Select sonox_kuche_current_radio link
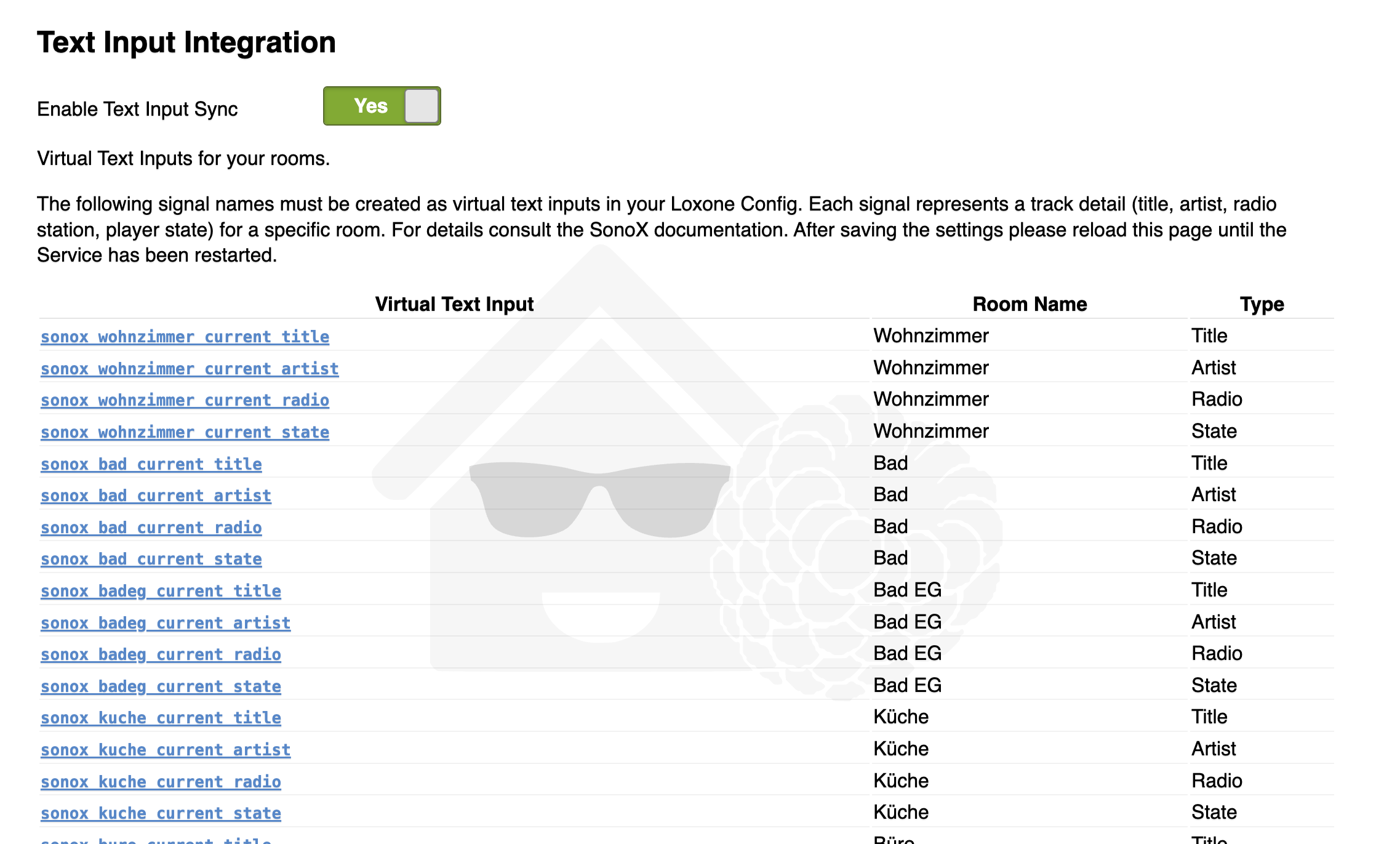The image size is (1400, 844). tap(161, 782)
